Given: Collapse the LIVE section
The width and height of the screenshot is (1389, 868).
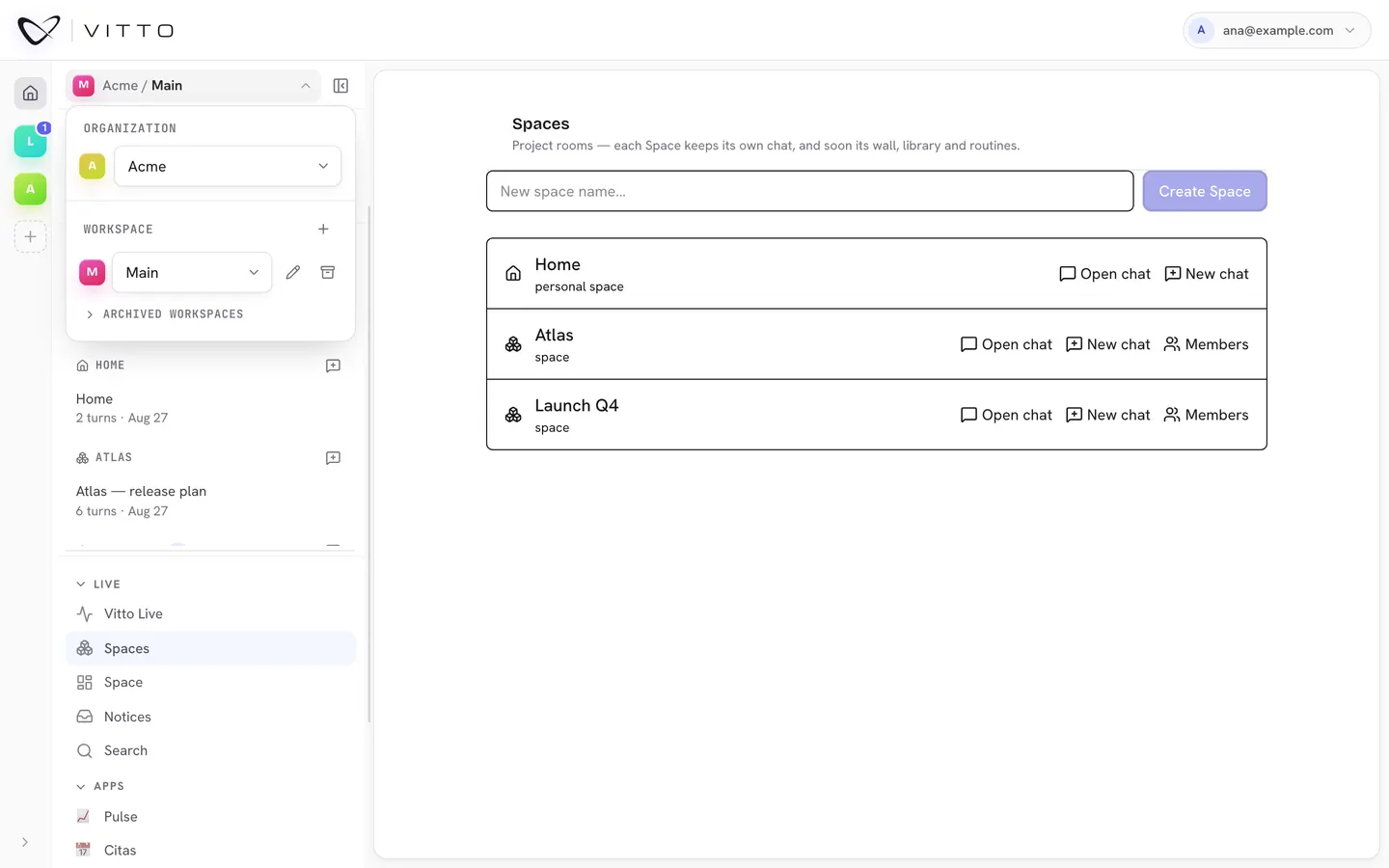Looking at the screenshot, I should pos(98,584).
